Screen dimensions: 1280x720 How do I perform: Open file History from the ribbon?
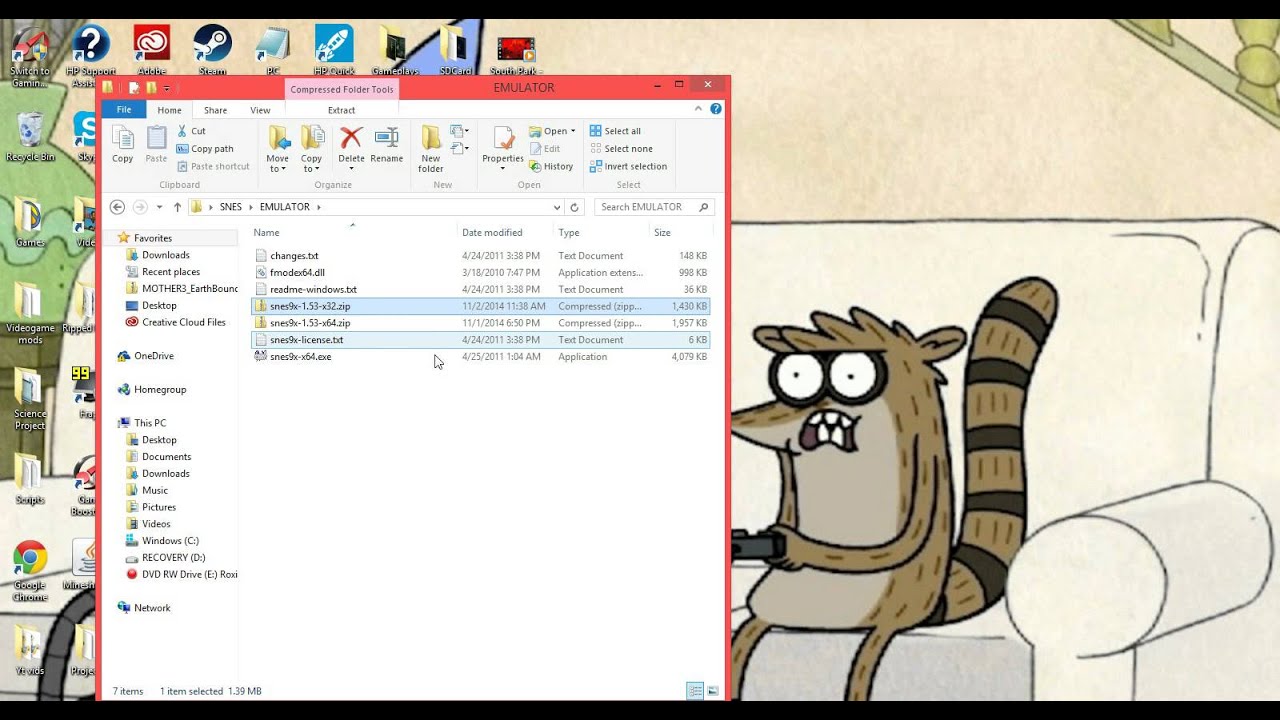[x=551, y=167]
